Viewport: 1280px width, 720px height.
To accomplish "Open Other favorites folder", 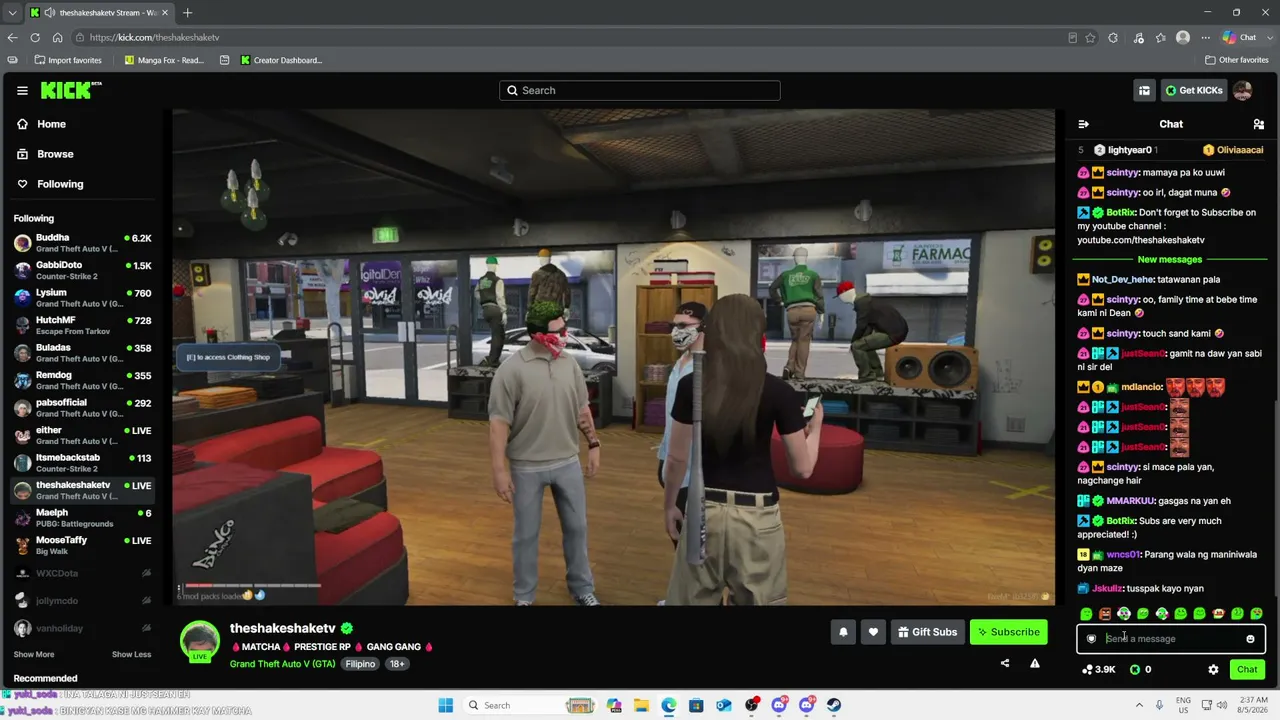I will tap(1237, 60).
